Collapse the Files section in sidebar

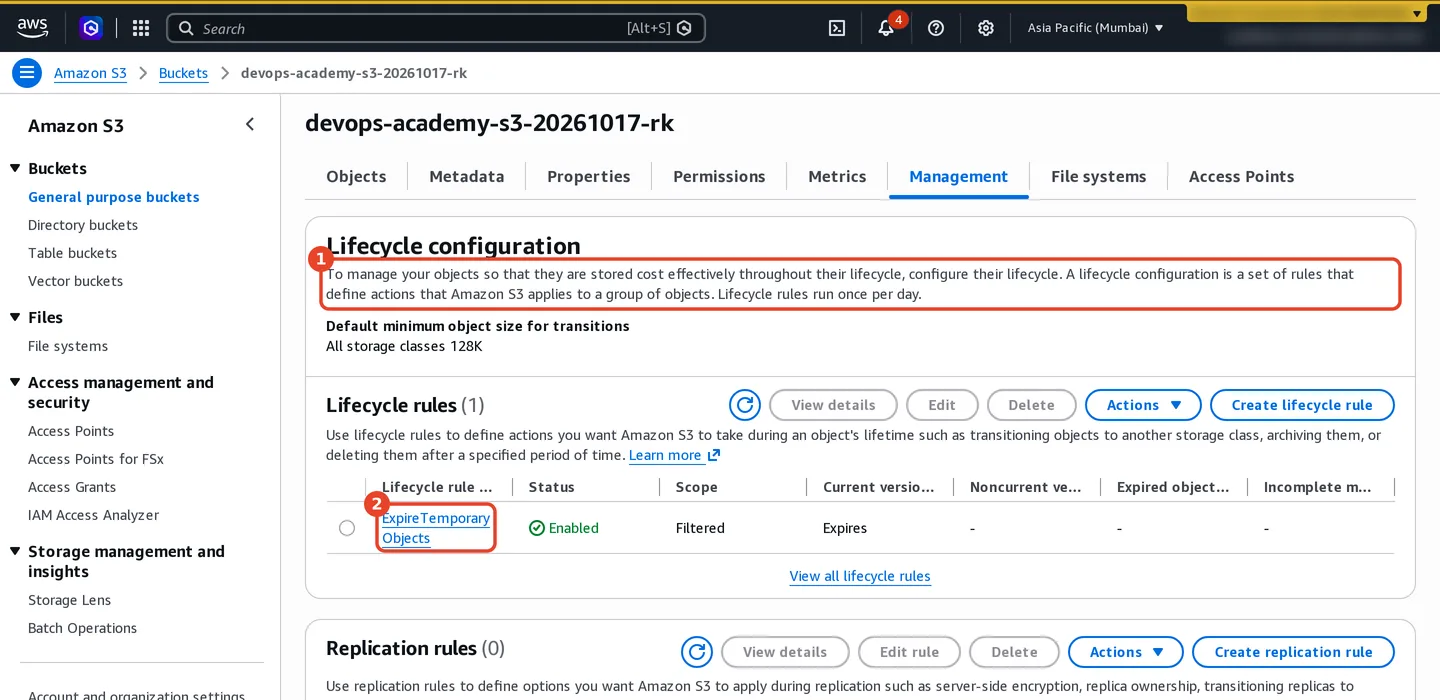[x=15, y=317]
